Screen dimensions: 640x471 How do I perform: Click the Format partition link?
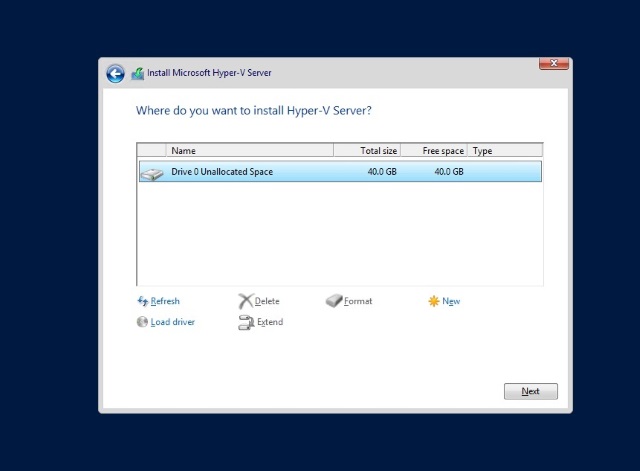click(358, 301)
